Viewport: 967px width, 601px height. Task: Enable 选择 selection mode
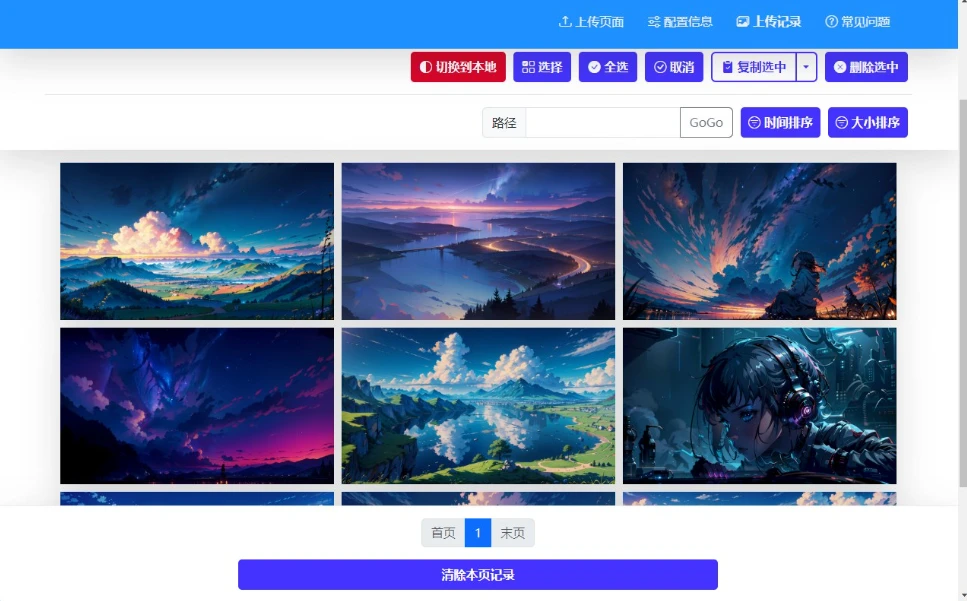542,67
